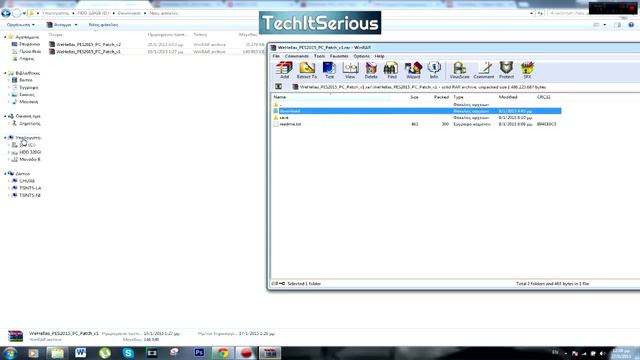The height and width of the screenshot is (360, 640).
Task: Open the Help menu in WinRAR
Action: [379, 56]
